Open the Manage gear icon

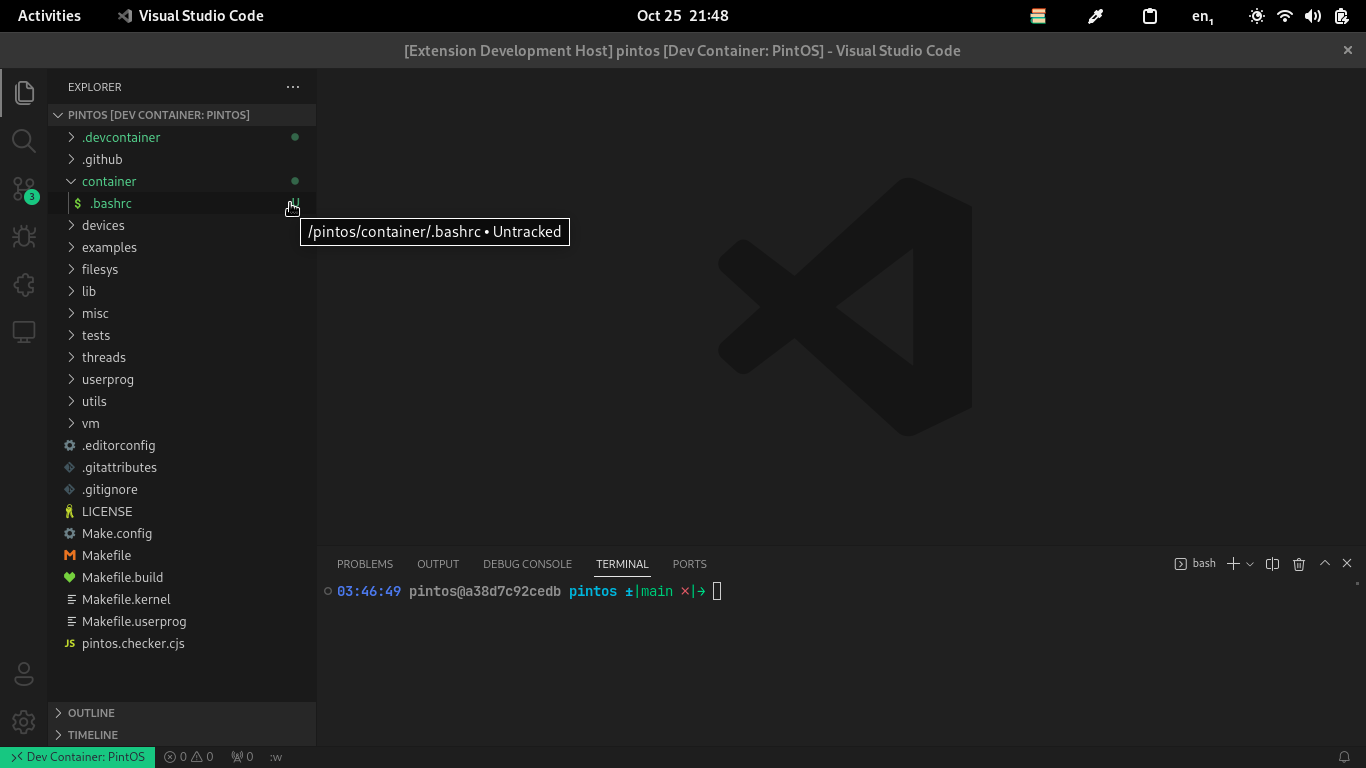coord(24,721)
